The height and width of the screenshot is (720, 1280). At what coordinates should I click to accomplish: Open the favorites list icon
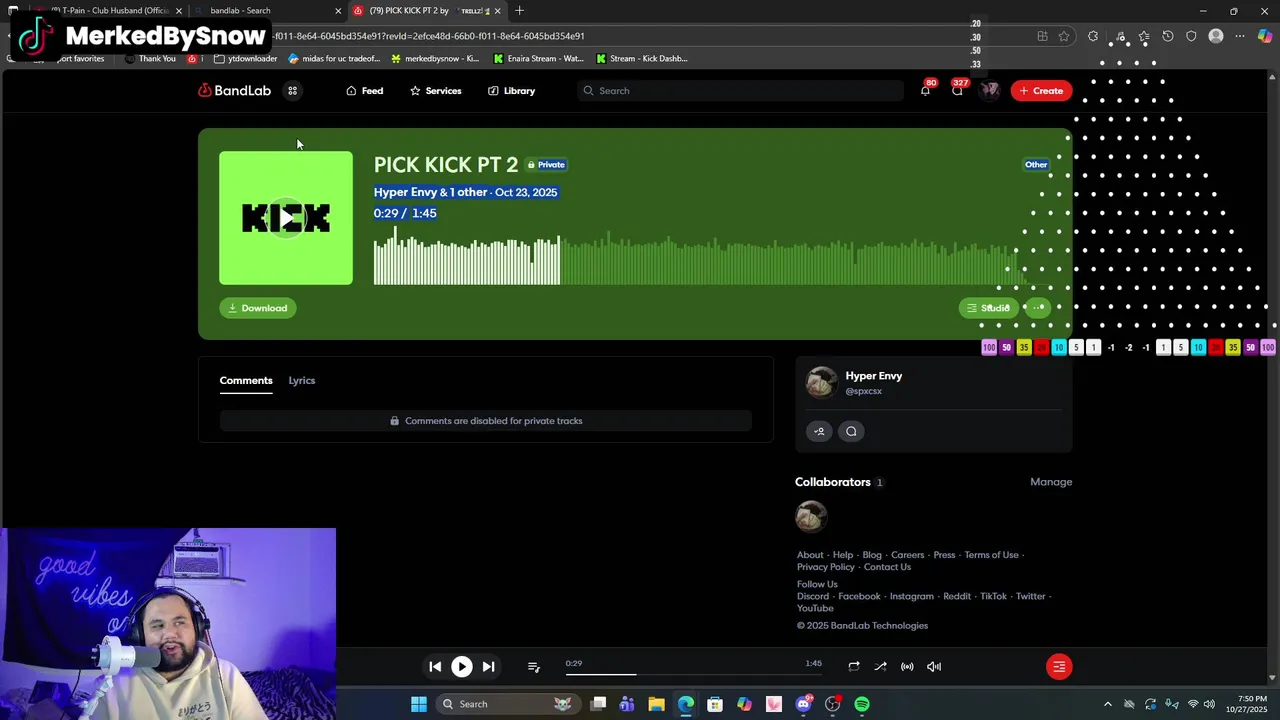pos(1143,36)
